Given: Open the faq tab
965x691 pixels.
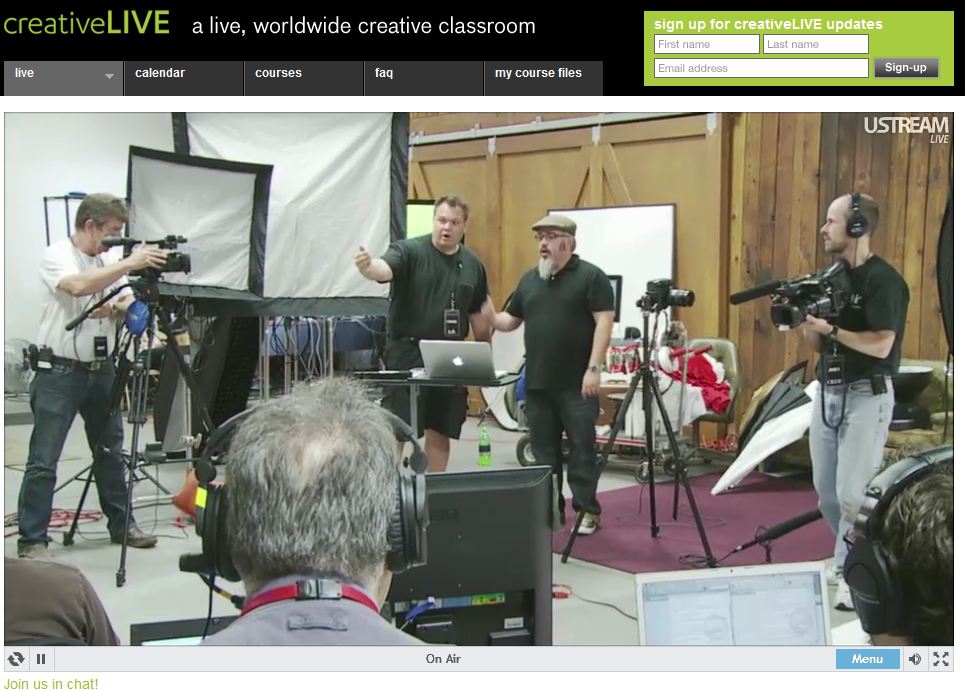Looking at the screenshot, I should click(x=423, y=78).
